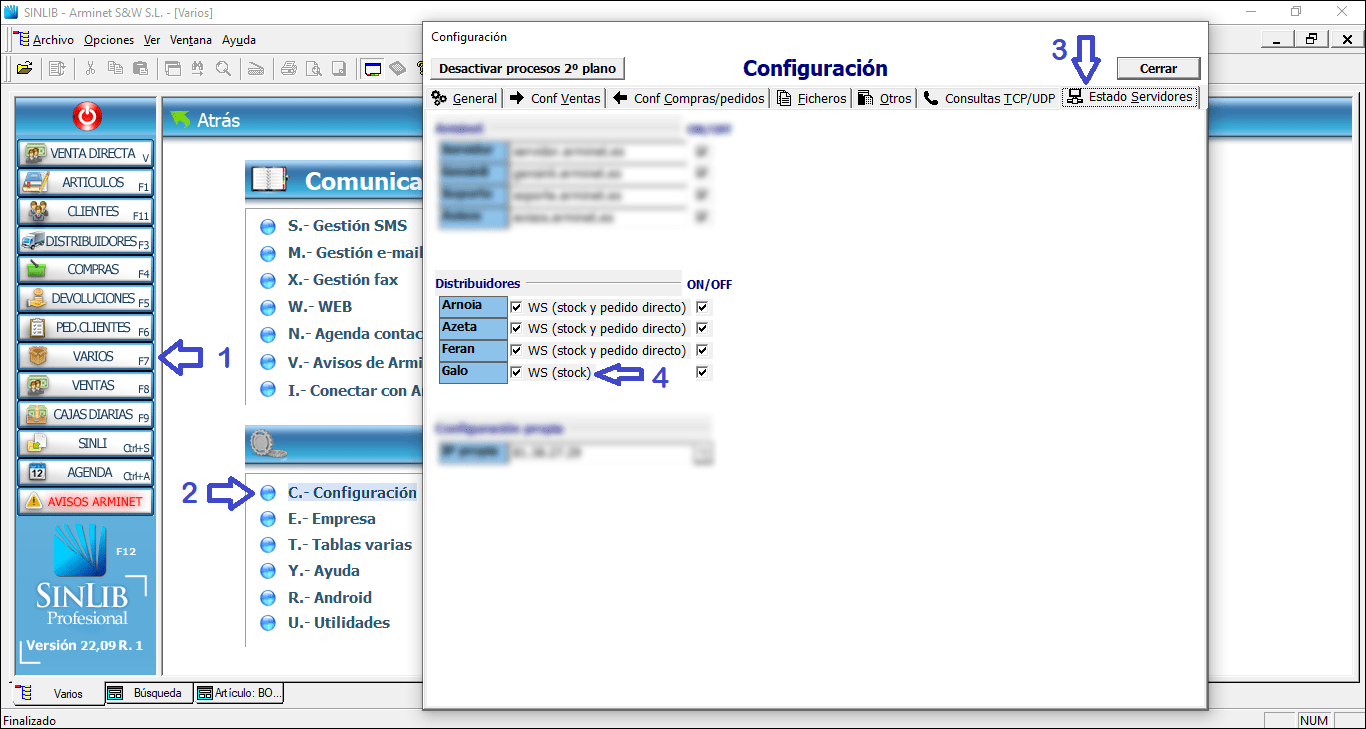
Task: Open X.- Gestión fax
Action: coord(342,280)
